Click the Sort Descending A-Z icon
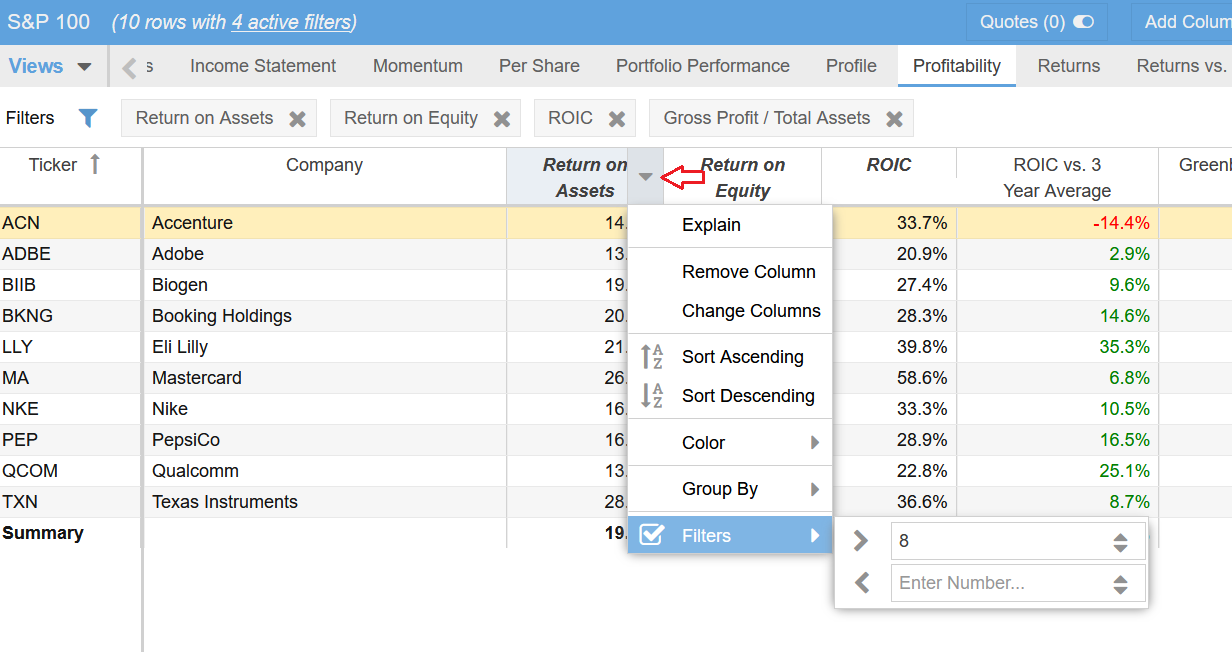Viewport: 1232px width, 652px height. (x=652, y=396)
